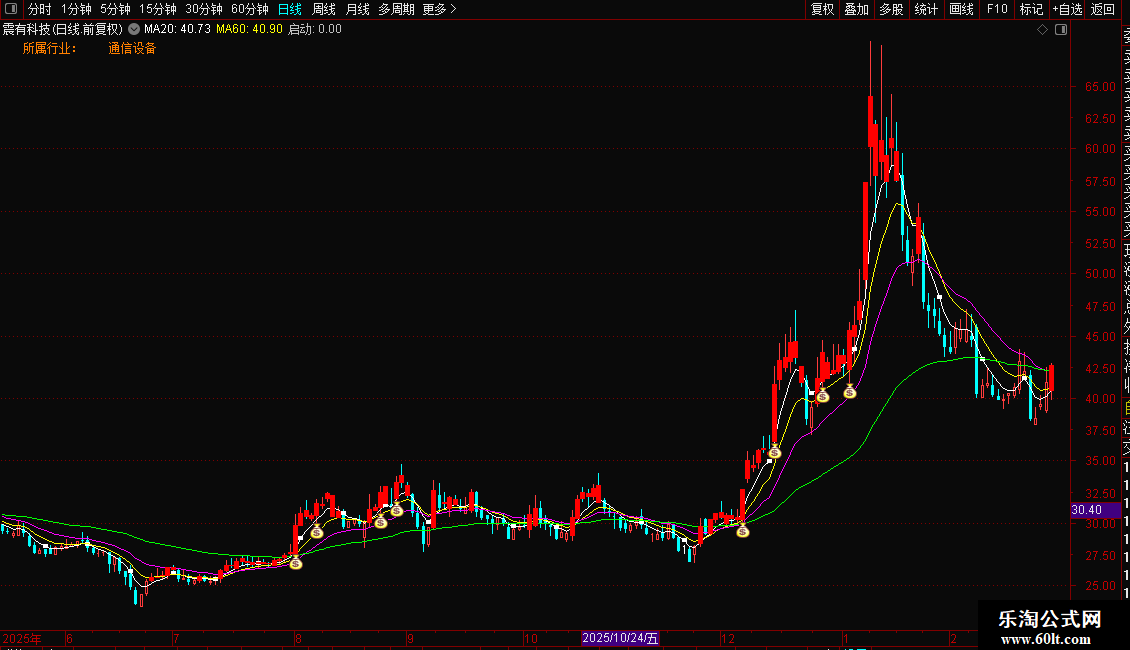Open F10 company info
Screen dimensions: 1130x650
point(997,9)
